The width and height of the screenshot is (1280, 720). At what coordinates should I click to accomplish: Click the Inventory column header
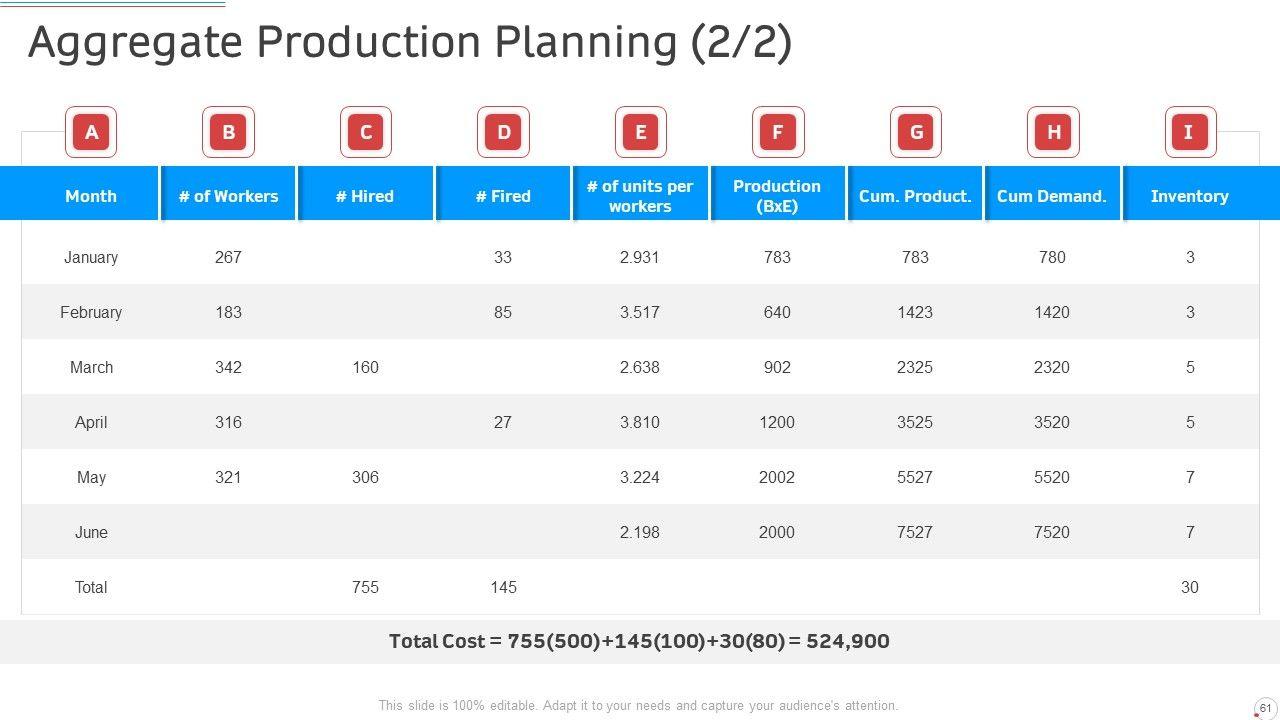pyautogui.click(x=1189, y=196)
